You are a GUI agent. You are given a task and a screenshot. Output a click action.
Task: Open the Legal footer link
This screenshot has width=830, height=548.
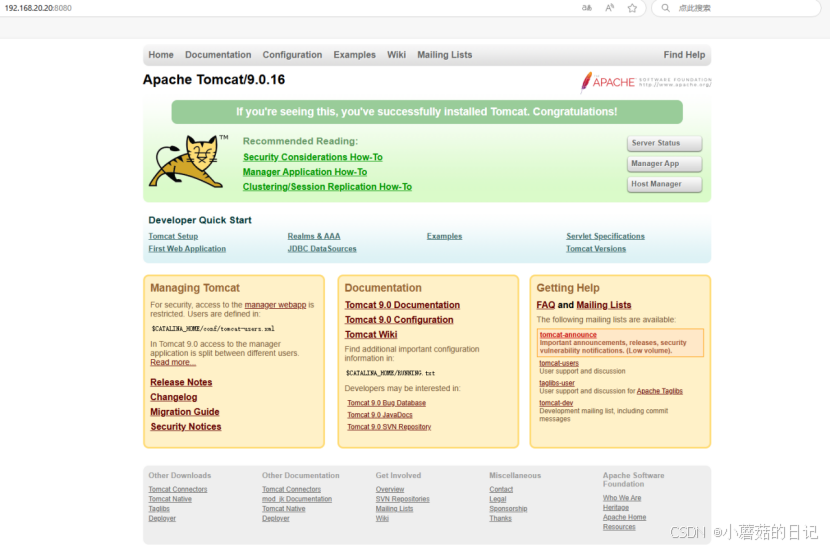[498, 499]
